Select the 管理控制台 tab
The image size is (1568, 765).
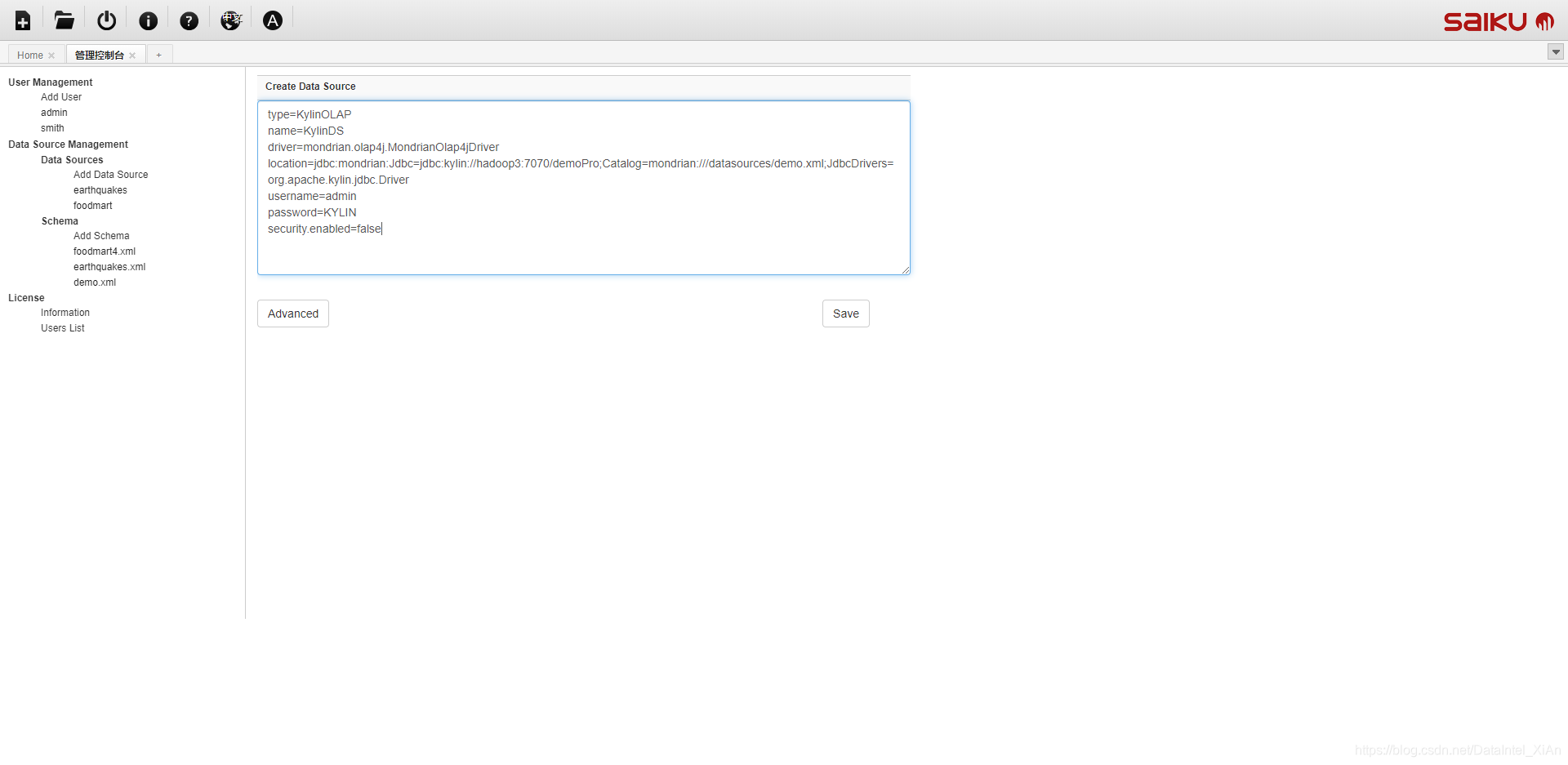click(99, 56)
